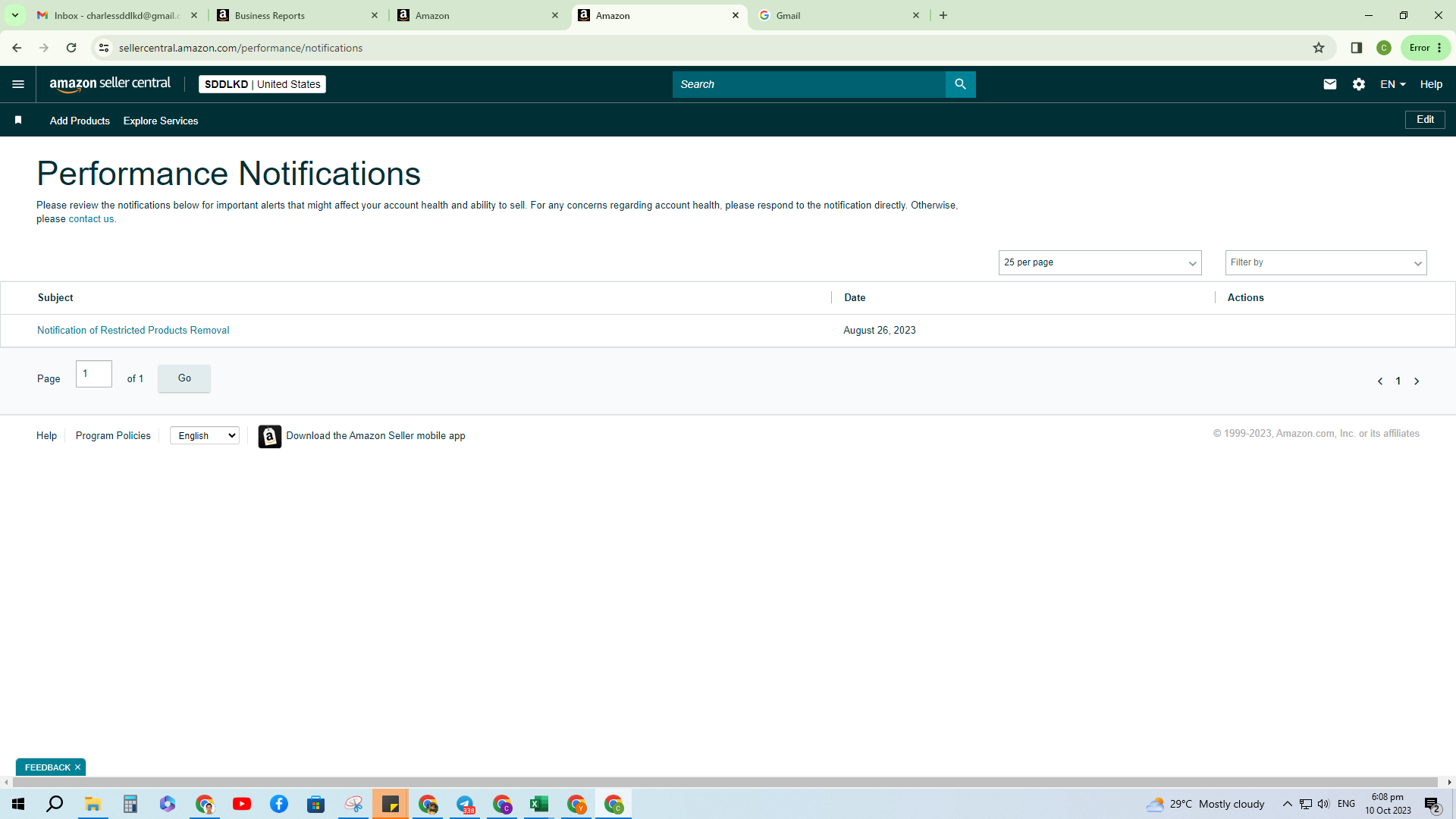Viewport: 1456px width, 819px height.
Task: Open Explore Services in the navigation bar
Action: pyautogui.click(x=161, y=121)
